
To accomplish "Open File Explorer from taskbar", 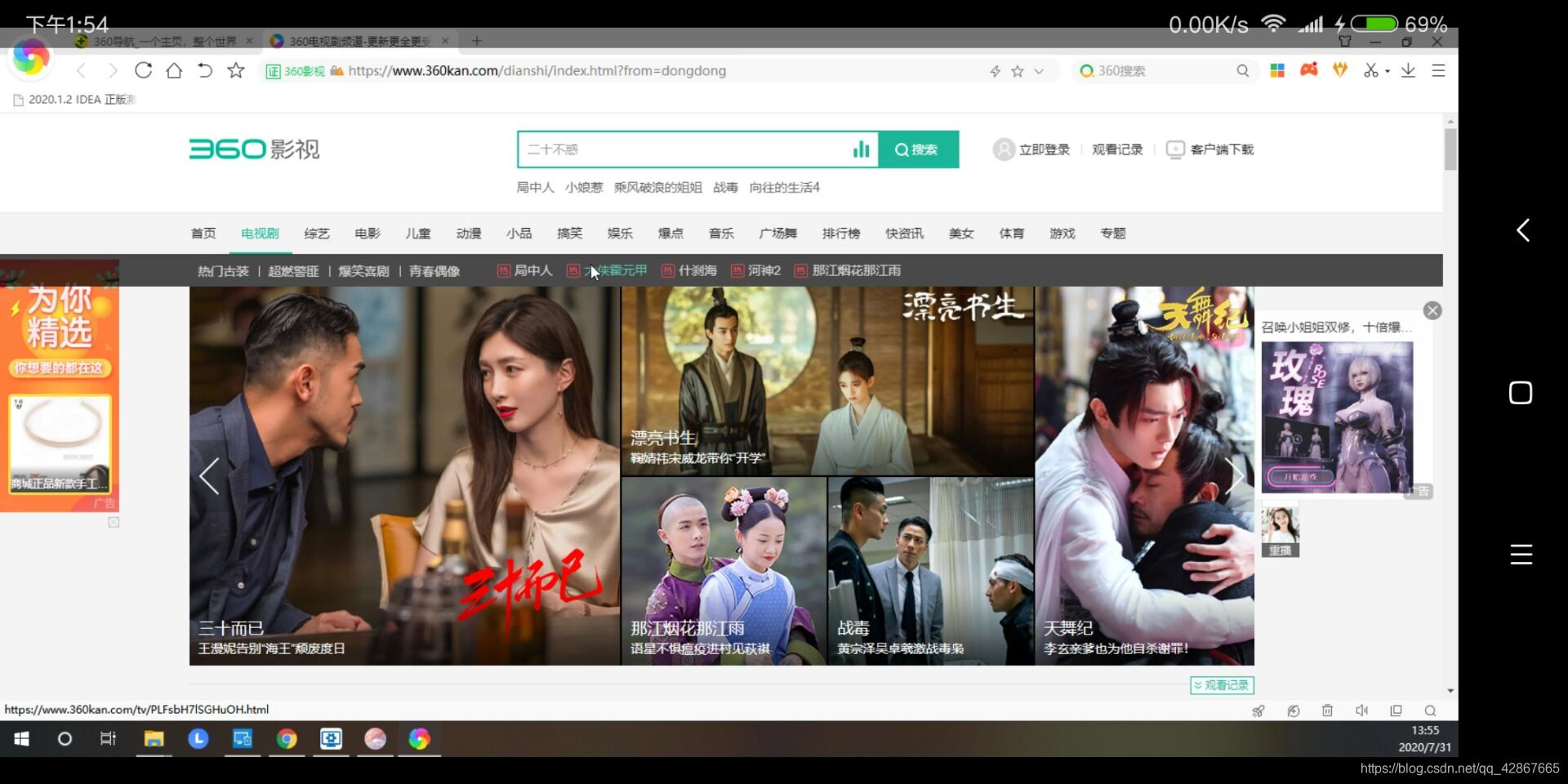I will pos(154,739).
